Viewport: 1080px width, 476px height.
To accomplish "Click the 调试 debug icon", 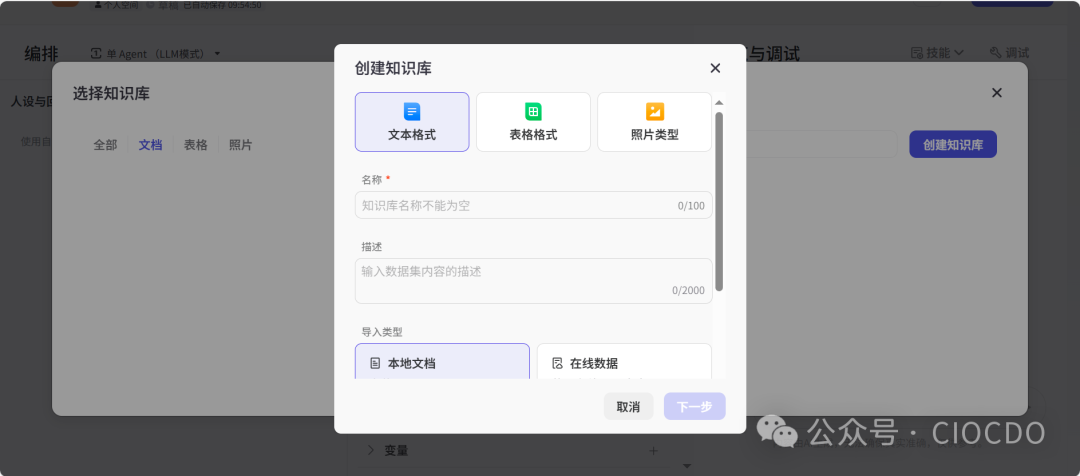I will (x=995, y=53).
